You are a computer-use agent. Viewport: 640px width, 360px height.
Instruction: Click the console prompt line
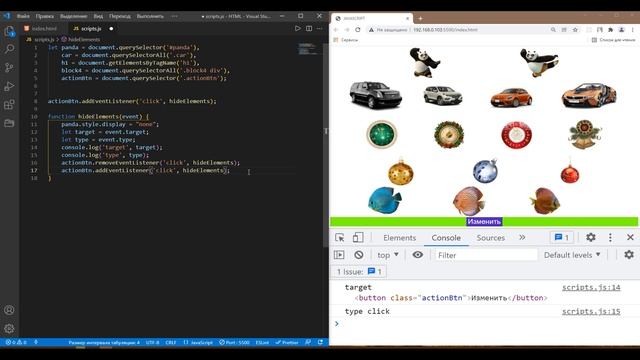[484, 324]
